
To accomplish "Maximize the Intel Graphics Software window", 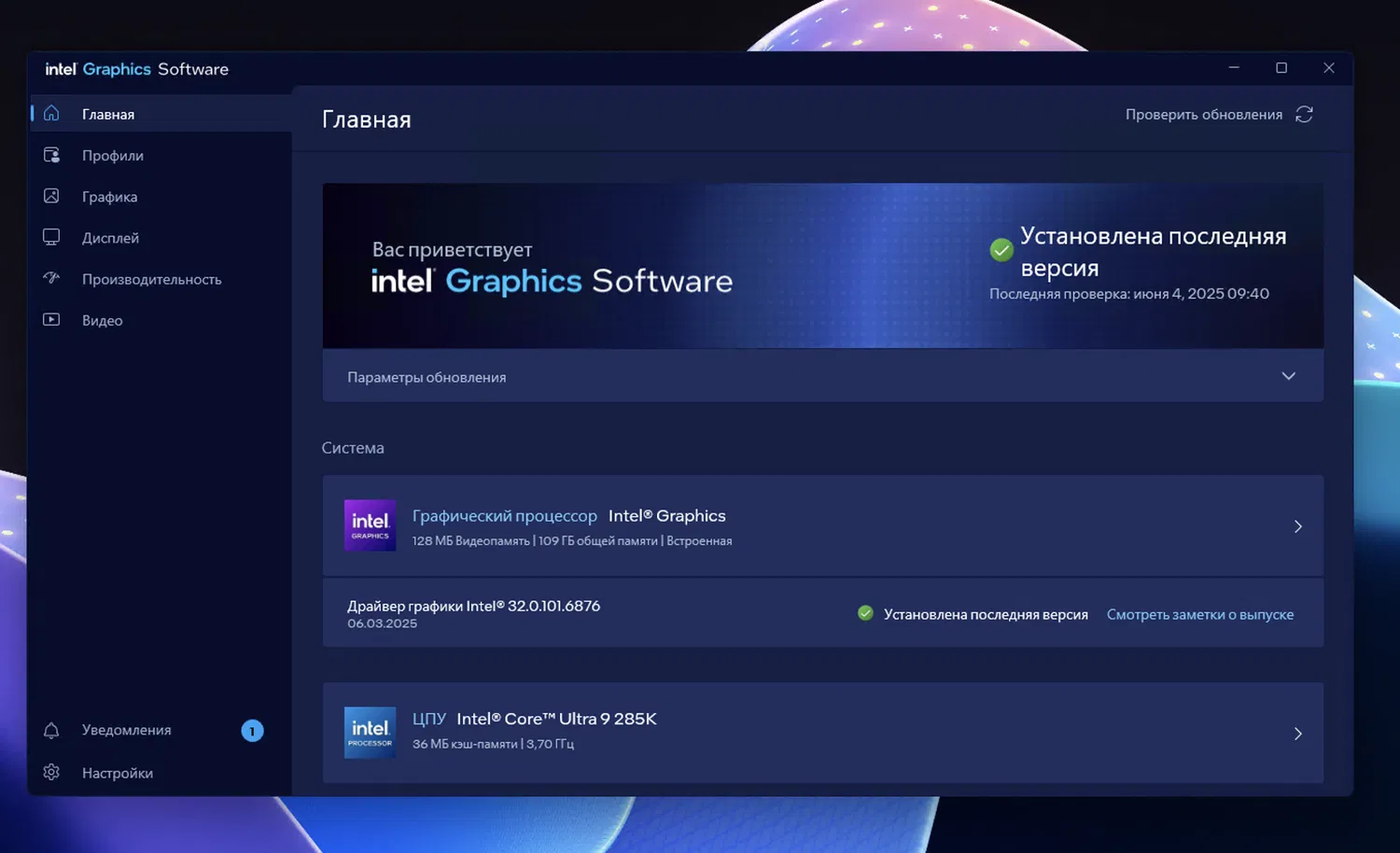I will [1281, 68].
